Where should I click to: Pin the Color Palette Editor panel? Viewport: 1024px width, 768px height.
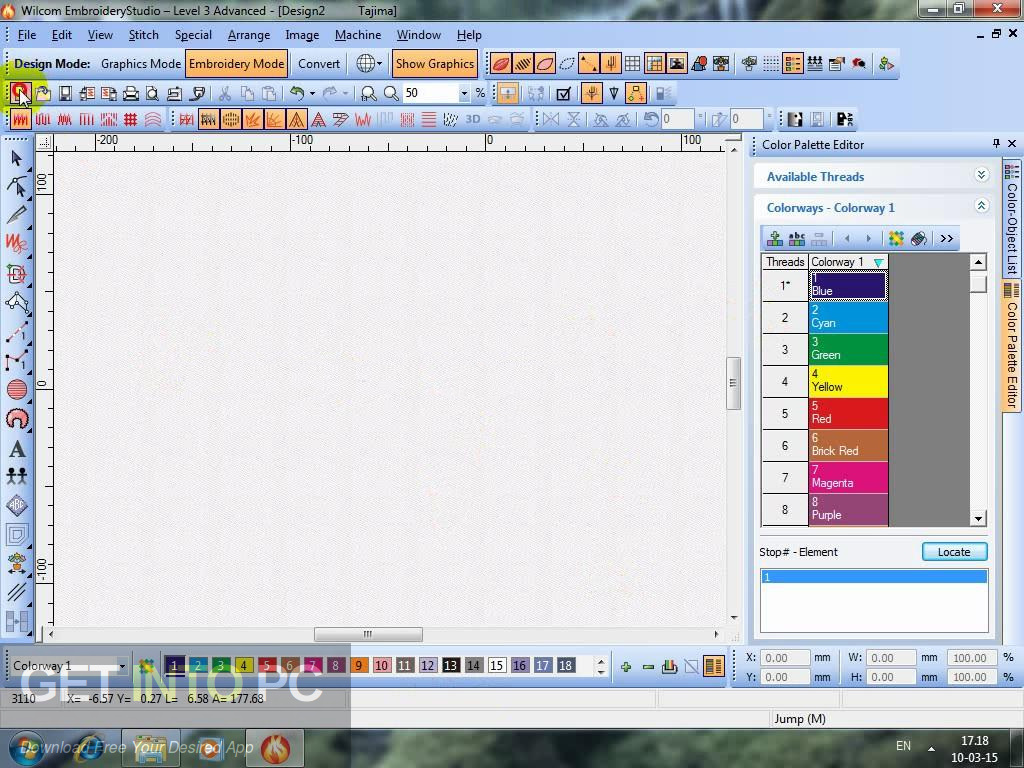coord(996,144)
